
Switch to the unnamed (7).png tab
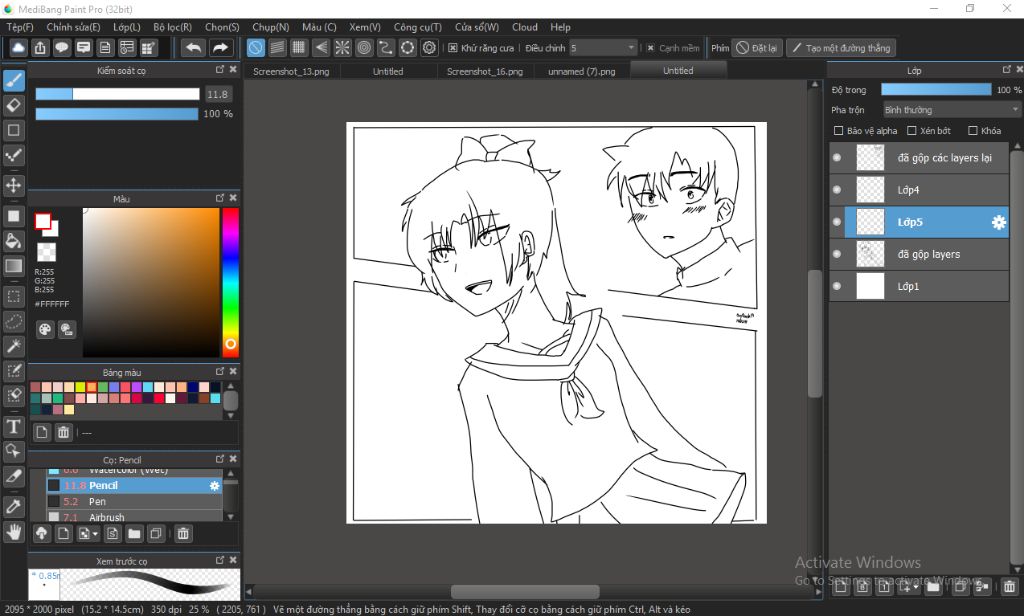click(x=582, y=71)
